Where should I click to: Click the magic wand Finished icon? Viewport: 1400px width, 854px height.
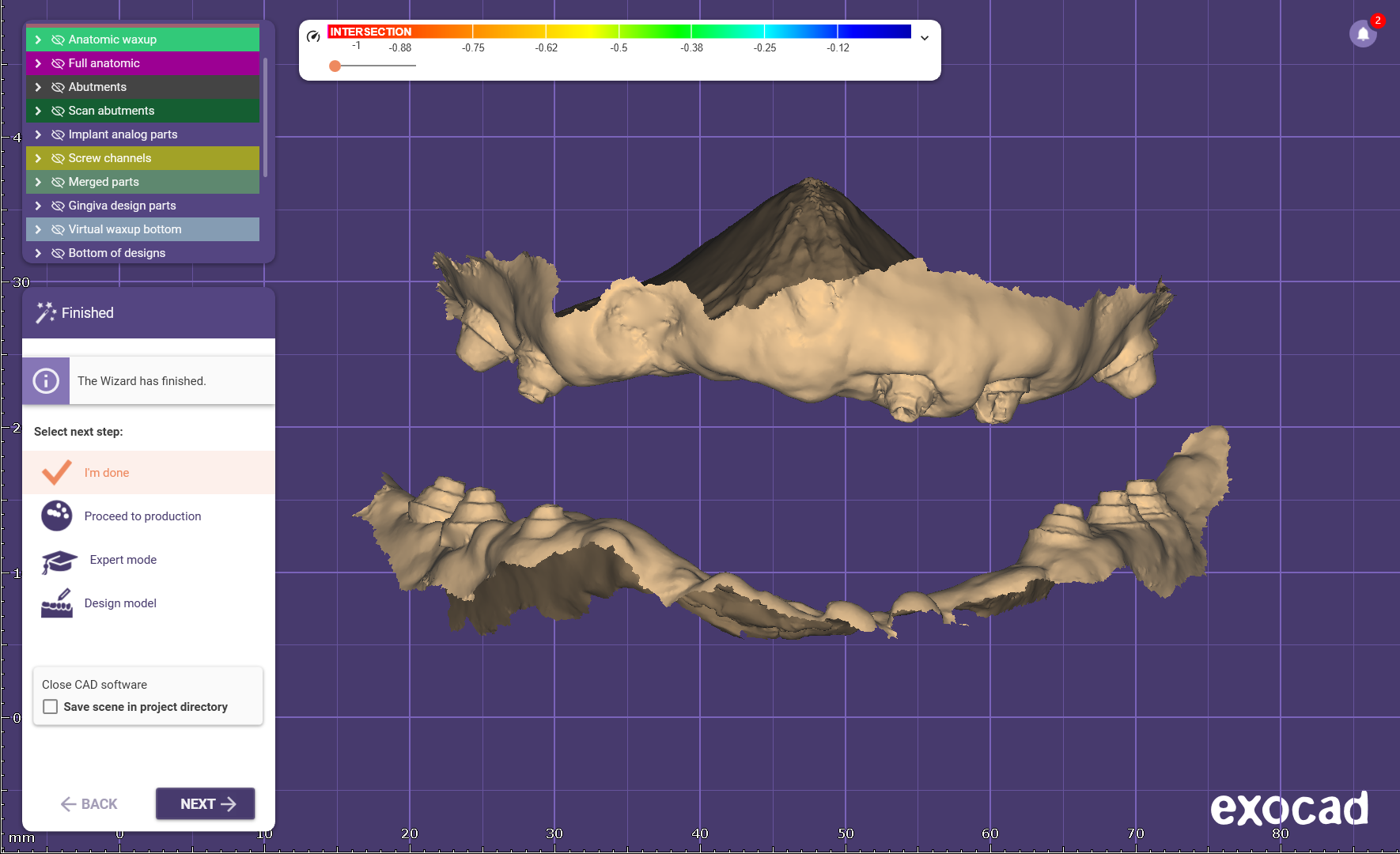tap(46, 313)
